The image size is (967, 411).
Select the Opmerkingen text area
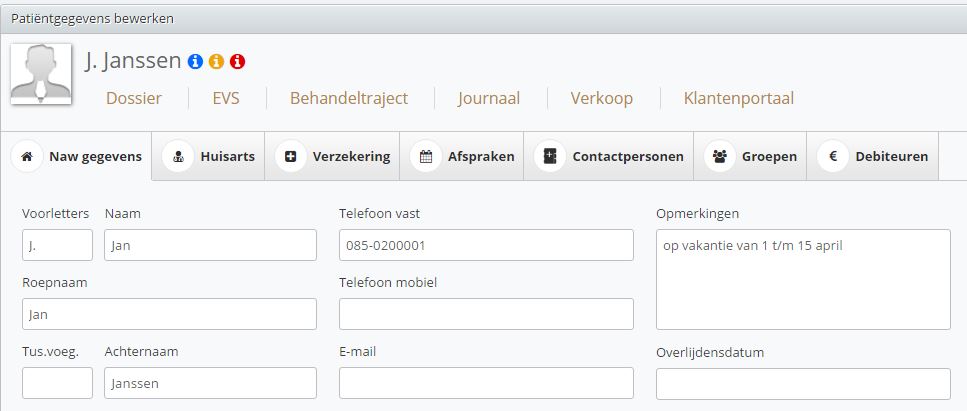pyautogui.click(x=803, y=280)
